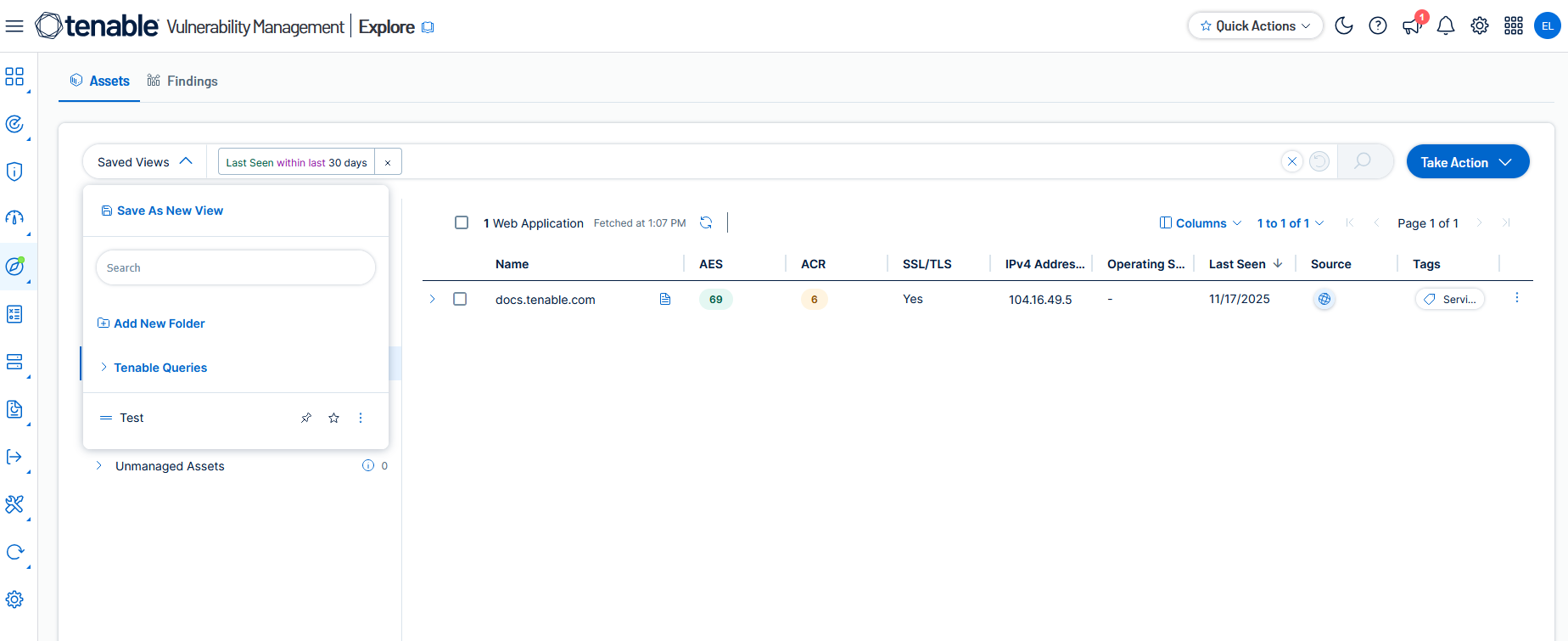Pin the Test saved view

[x=306, y=418]
